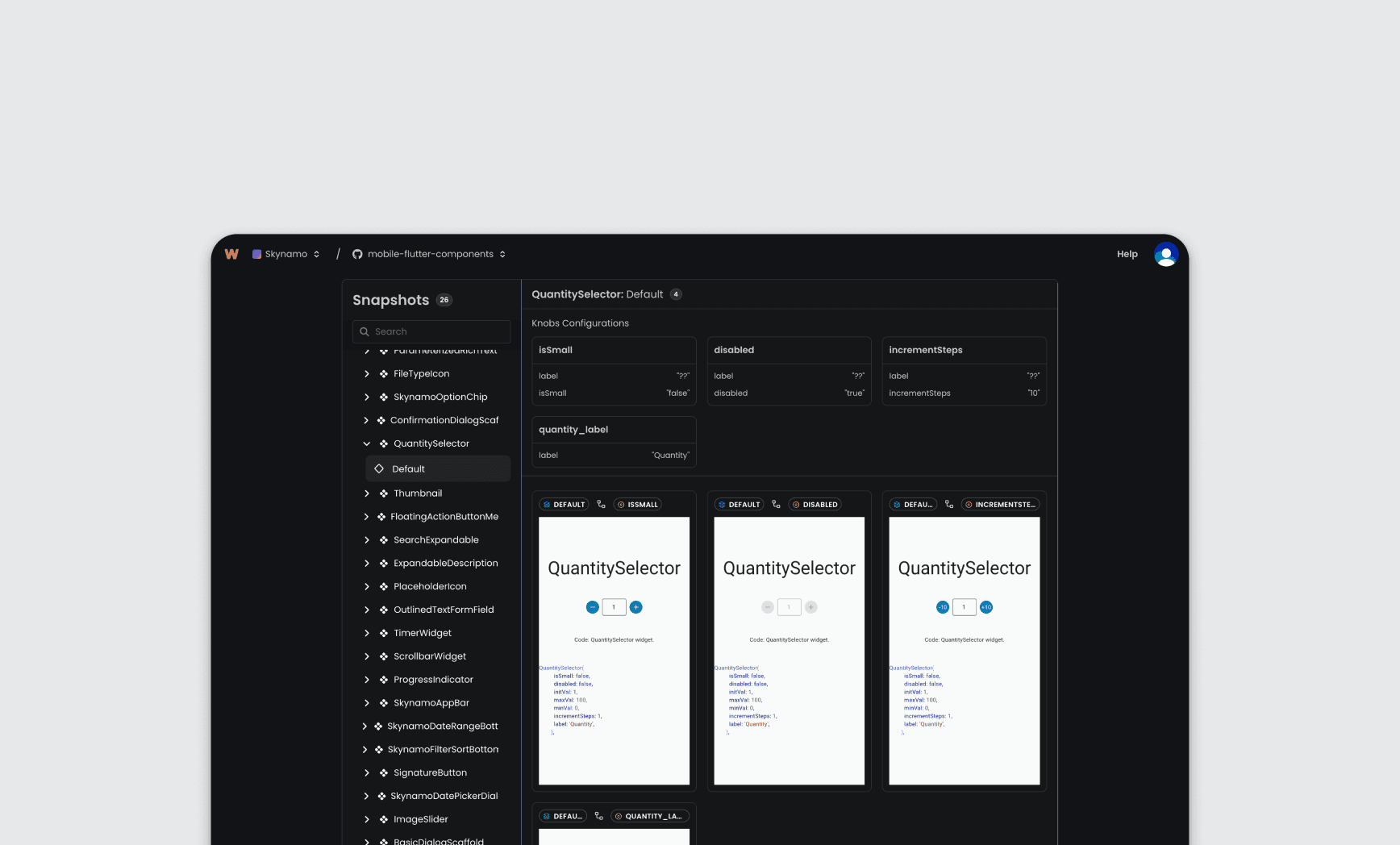
Task: Click the branch icon on quantity_label snapshot
Action: click(598, 816)
